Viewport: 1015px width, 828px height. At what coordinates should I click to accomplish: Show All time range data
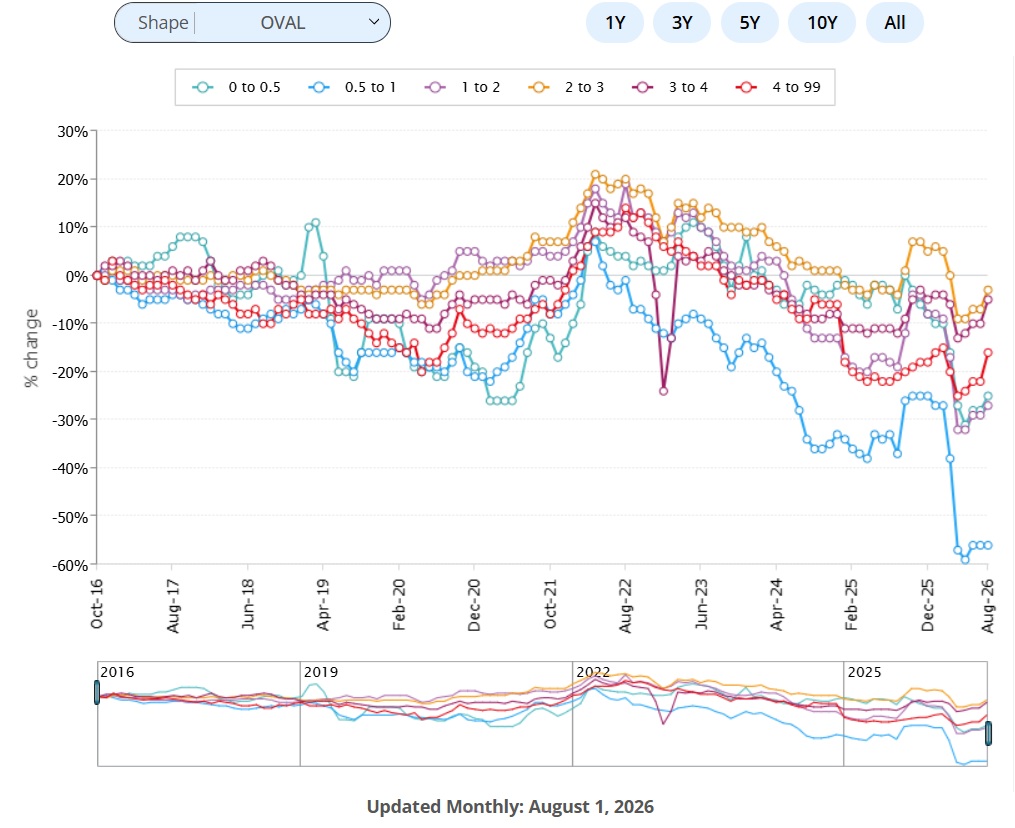click(x=895, y=23)
